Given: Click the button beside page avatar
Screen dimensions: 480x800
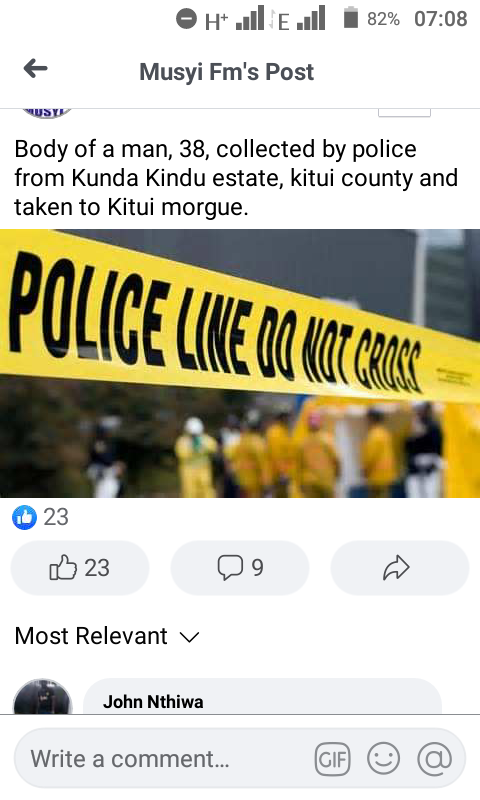Looking at the screenshot, I should pyautogui.click(x=405, y=113).
